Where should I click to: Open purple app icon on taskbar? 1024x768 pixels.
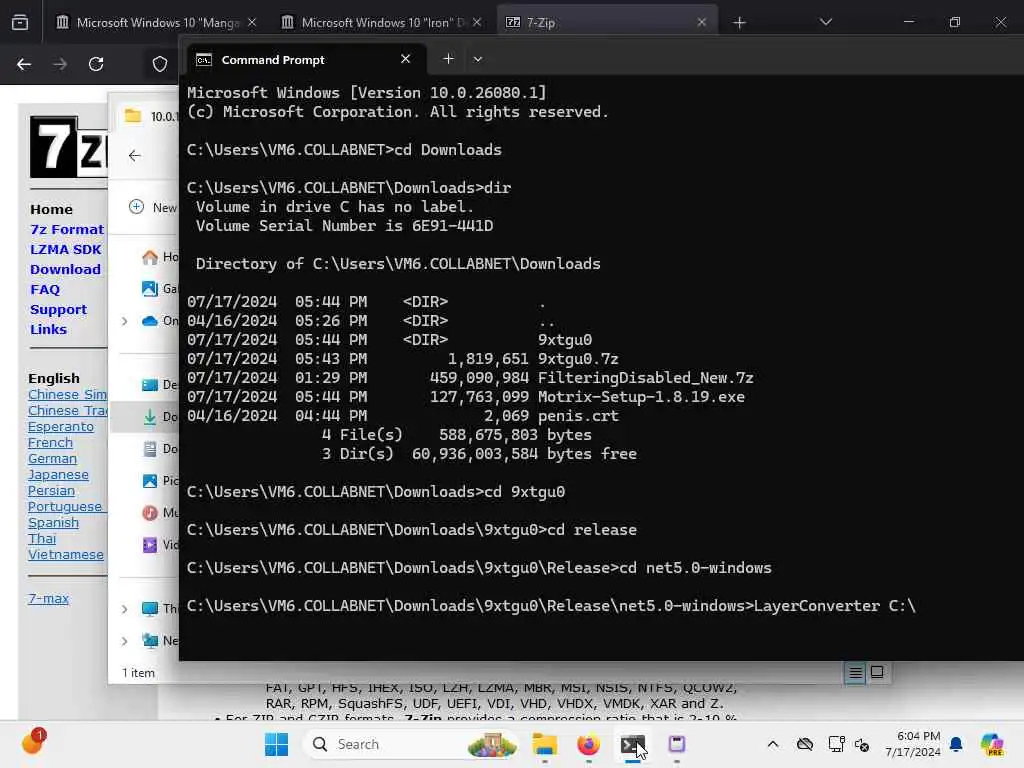pos(677,744)
